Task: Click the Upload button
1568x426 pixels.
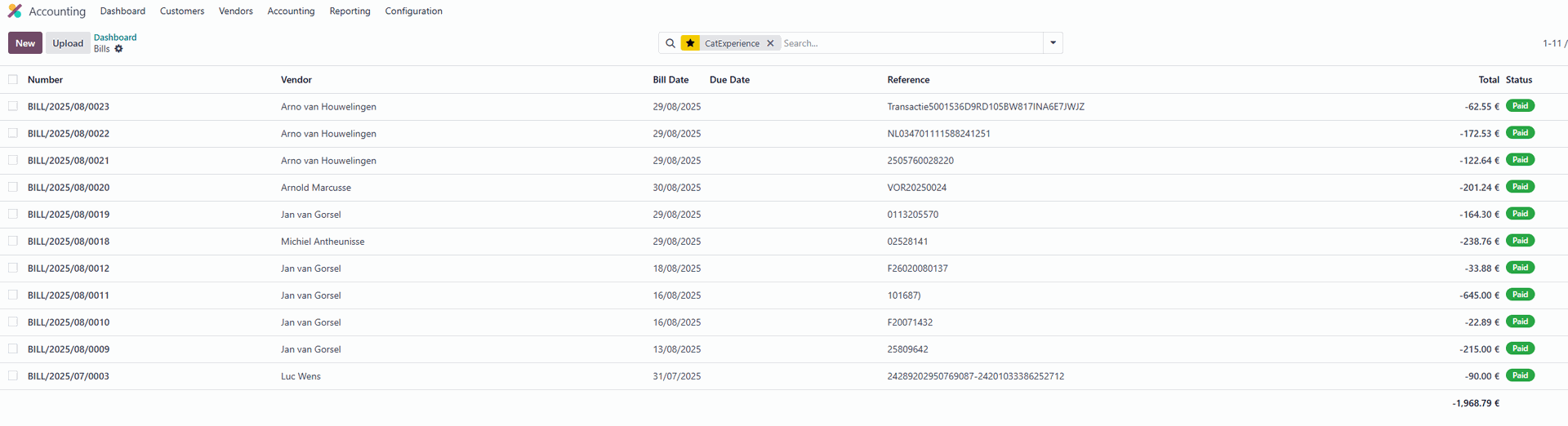Action: pyautogui.click(x=68, y=43)
